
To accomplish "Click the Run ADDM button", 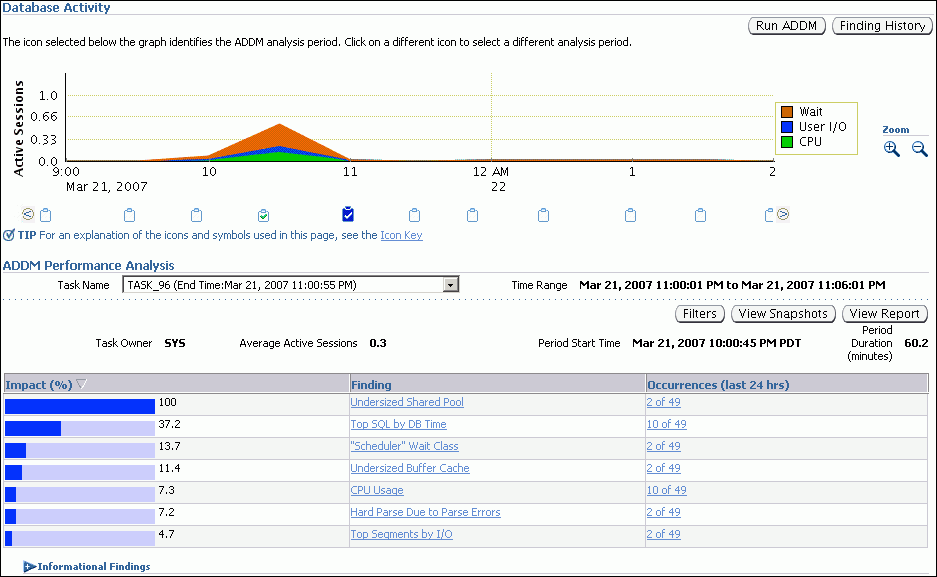I will (786, 26).
